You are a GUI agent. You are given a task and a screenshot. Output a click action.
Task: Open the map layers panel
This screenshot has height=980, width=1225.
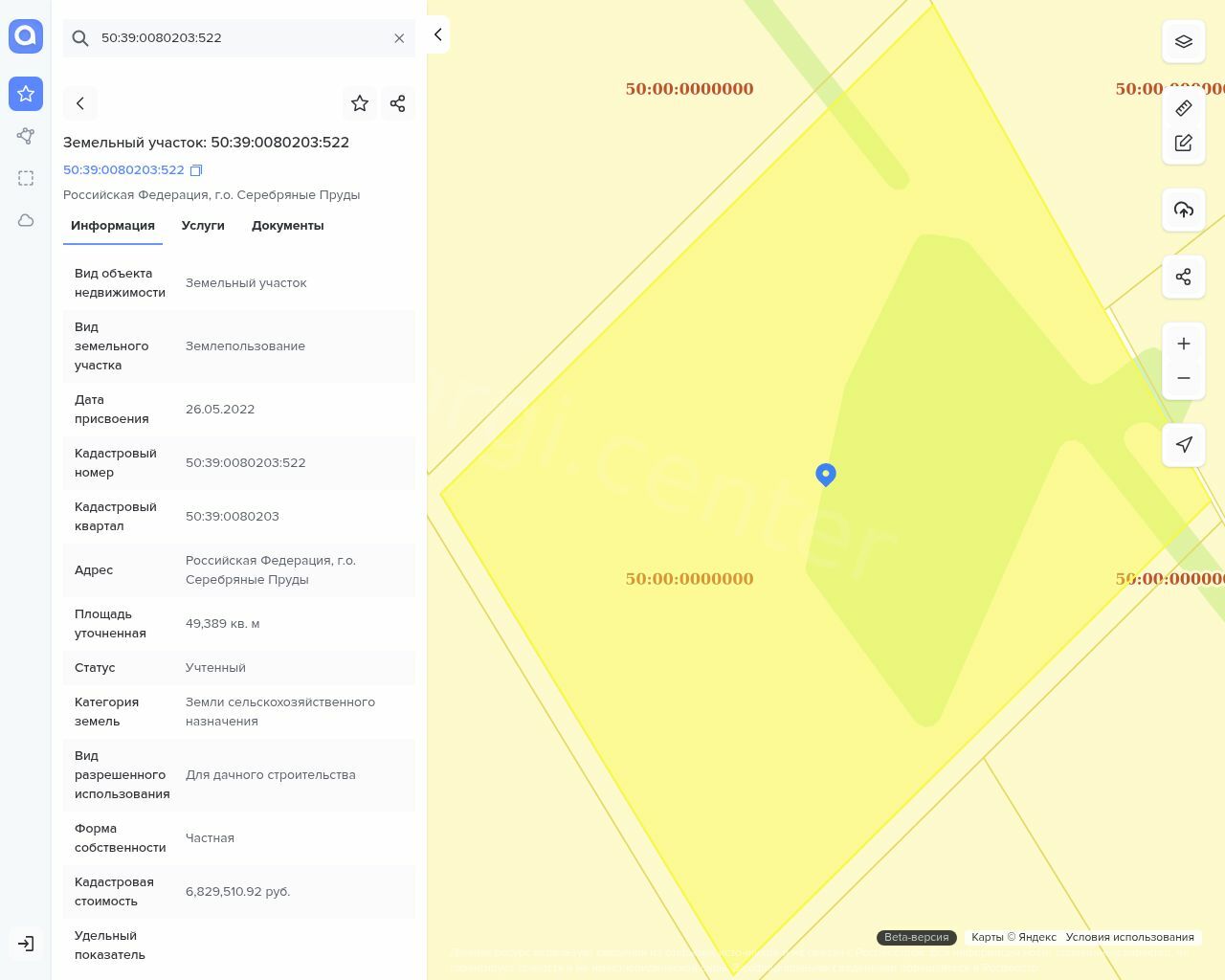pyautogui.click(x=1184, y=41)
